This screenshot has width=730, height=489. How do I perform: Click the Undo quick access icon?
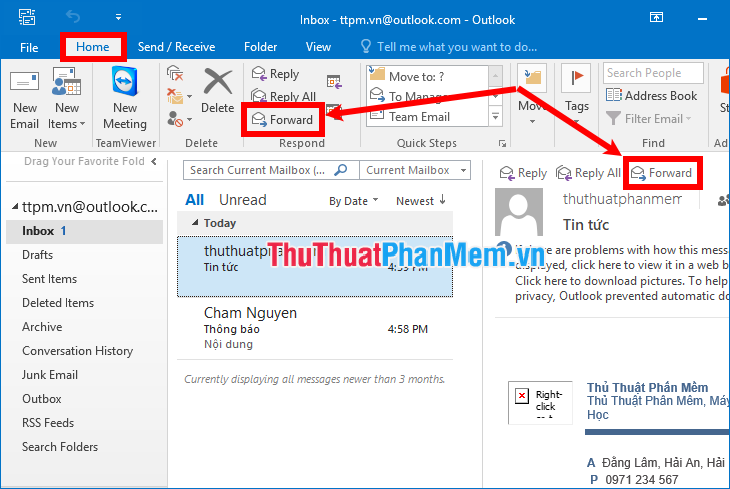click(x=73, y=17)
